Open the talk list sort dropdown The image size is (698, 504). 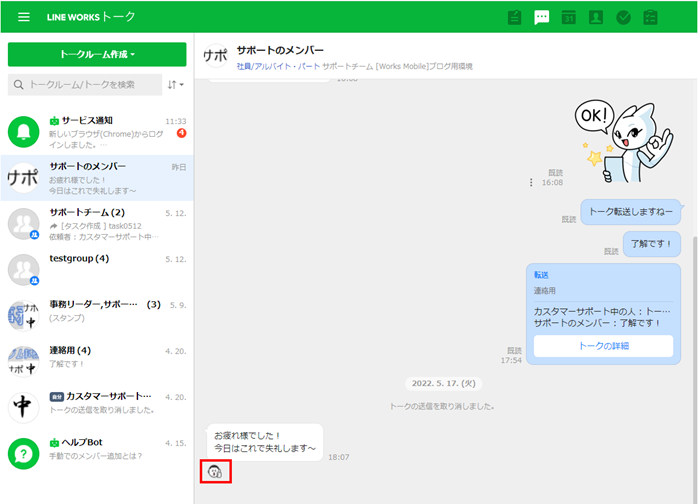tap(175, 85)
